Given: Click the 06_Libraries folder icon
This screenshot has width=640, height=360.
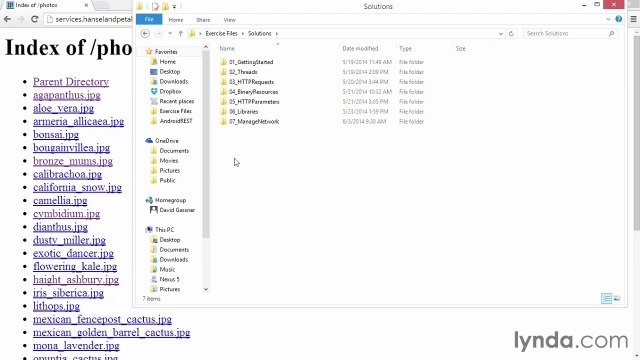Looking at the screenshot, I should coord(223,111).
